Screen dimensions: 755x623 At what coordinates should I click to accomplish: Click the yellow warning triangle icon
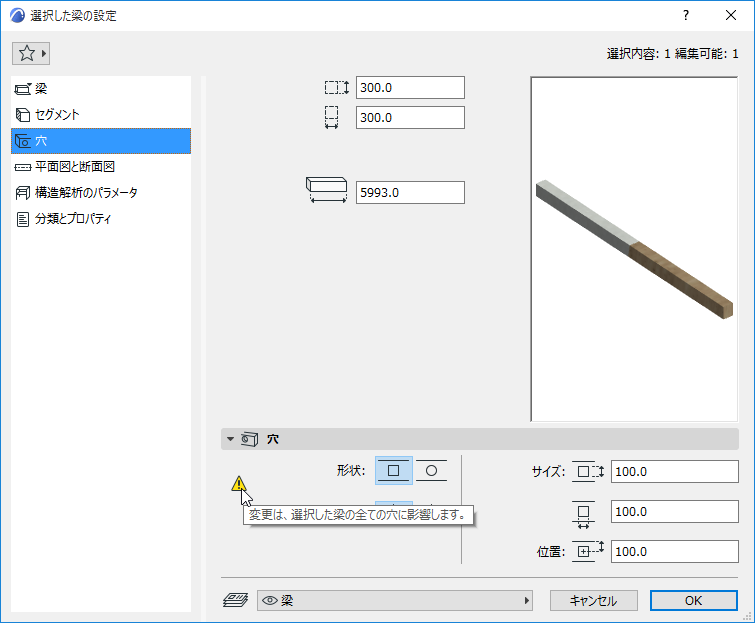[x=239, y=483]
